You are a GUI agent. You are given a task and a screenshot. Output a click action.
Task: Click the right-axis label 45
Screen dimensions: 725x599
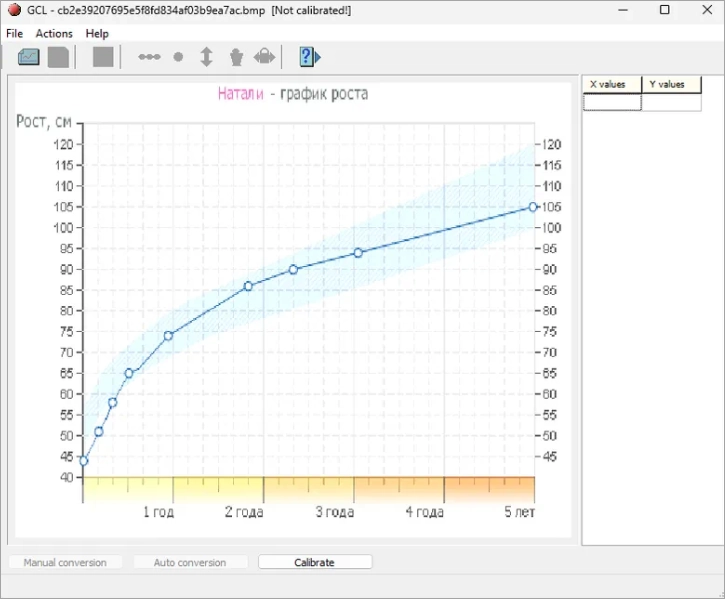pyautogui.click(x=549, y=457)
